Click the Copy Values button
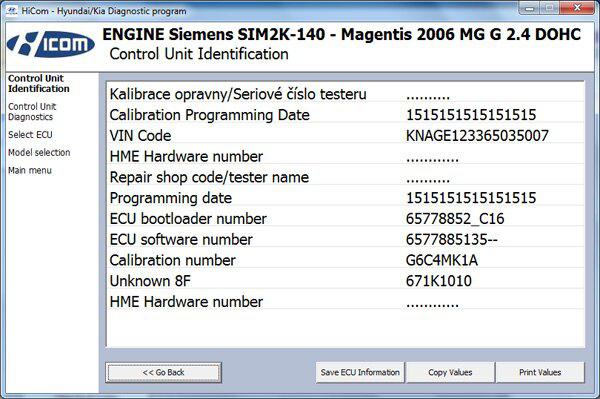The width and height of the screenshot is (600, 399). (450, 373)
